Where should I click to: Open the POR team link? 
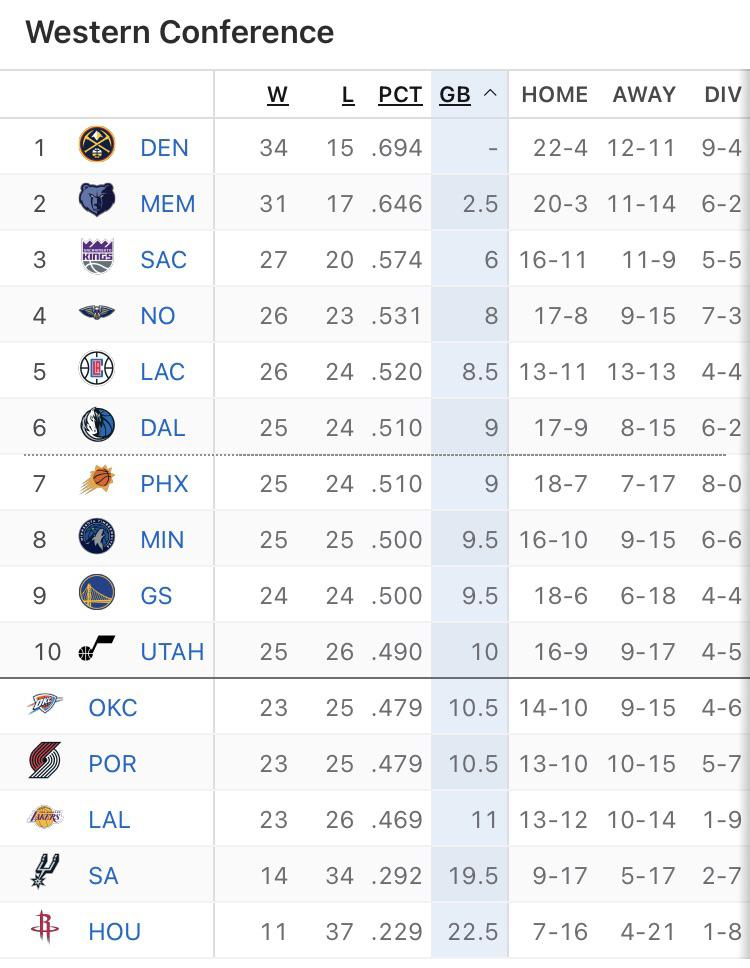point(112,763)
